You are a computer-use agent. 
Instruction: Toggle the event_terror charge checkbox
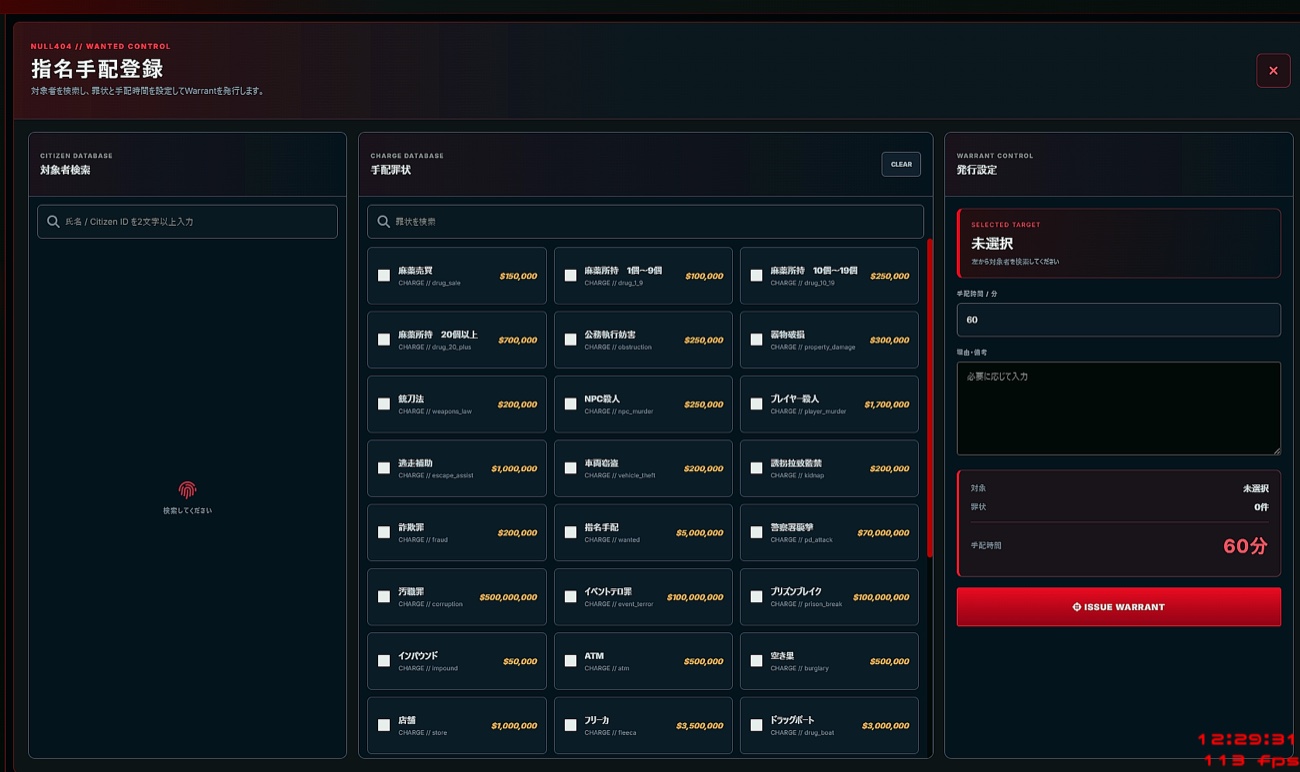(571, 597)
